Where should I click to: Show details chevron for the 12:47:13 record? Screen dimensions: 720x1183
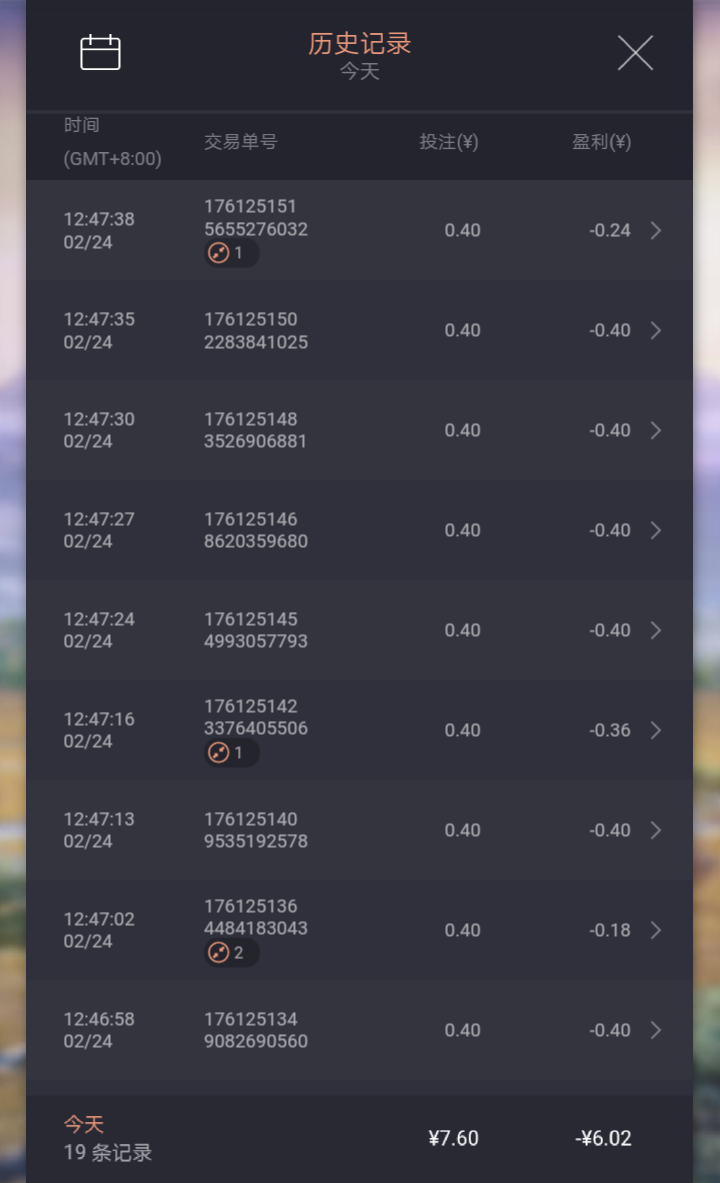pos(656,831)
